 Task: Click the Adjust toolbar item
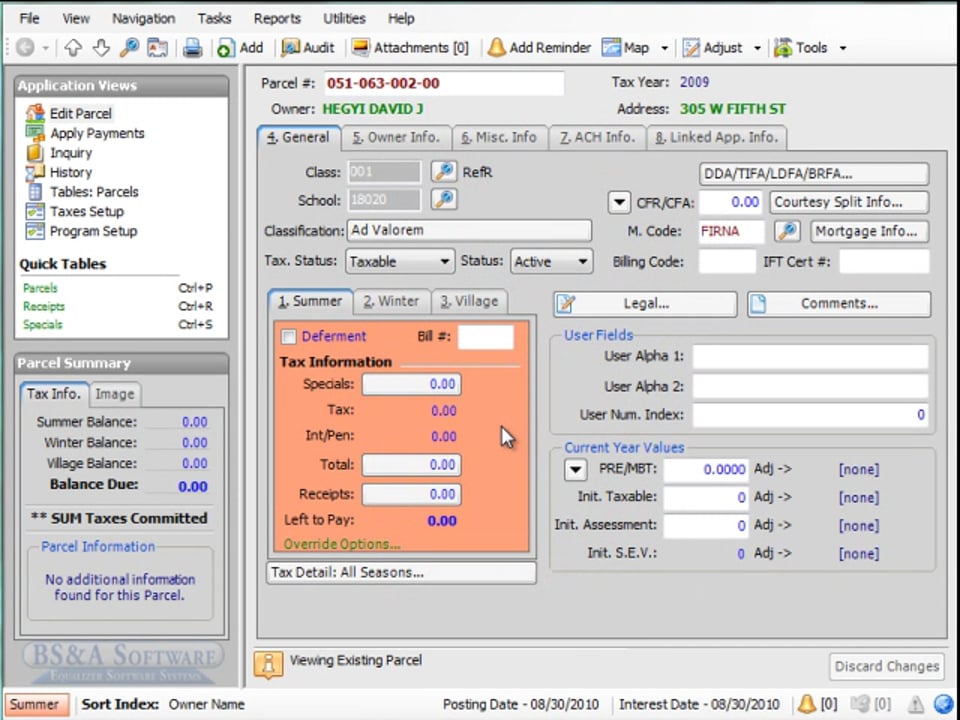(712, 48)
